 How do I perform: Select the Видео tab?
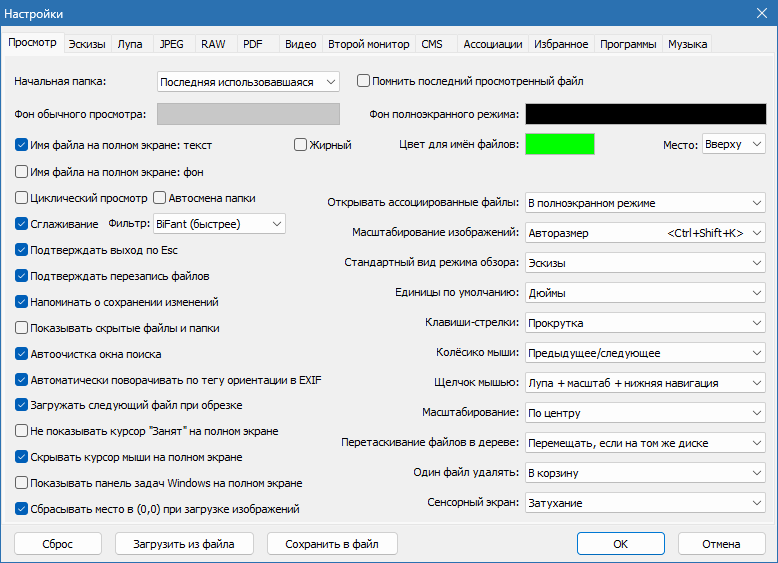pos(301,44)
